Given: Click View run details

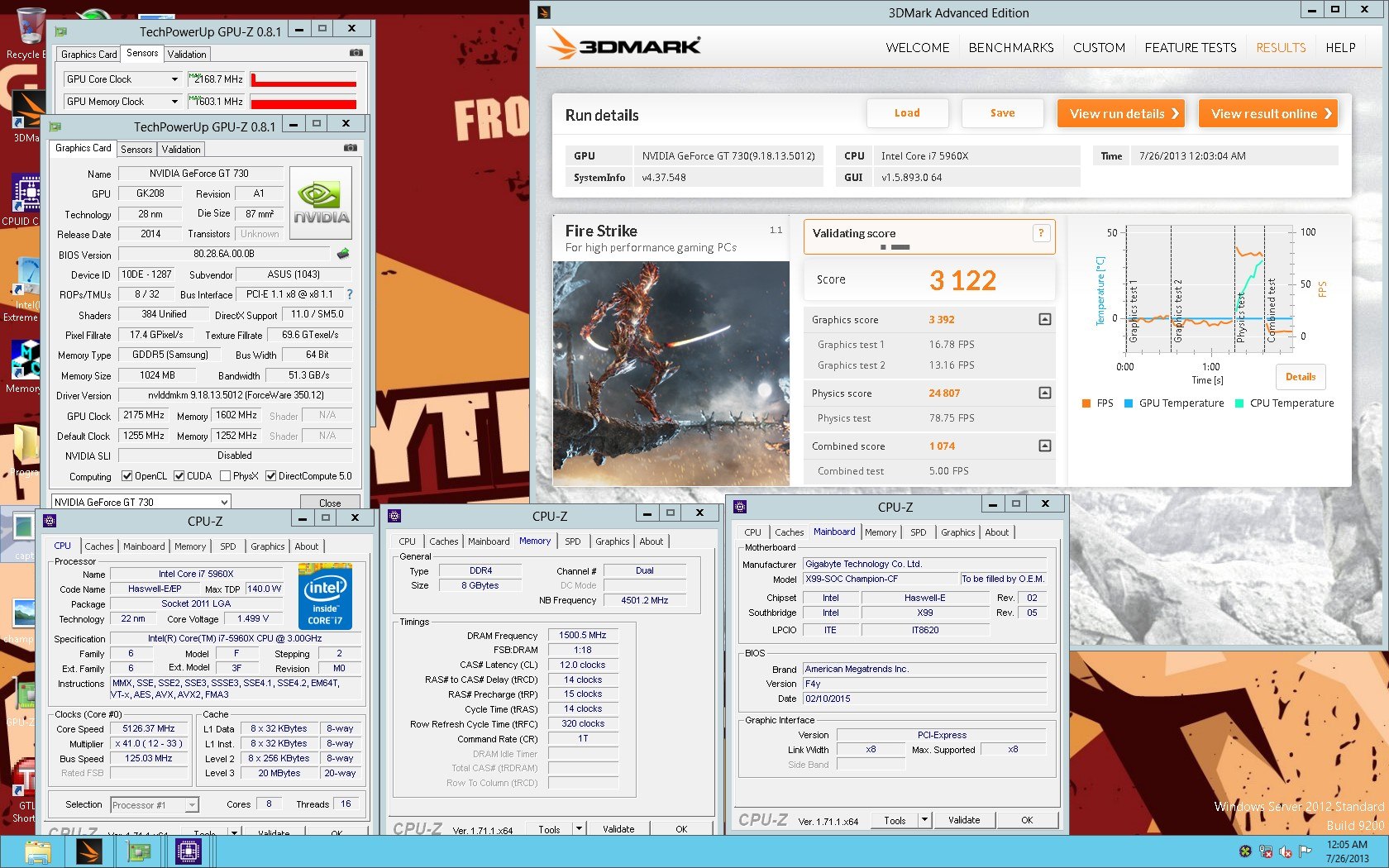Looking at the screenshot, I should click(1121, 113).
